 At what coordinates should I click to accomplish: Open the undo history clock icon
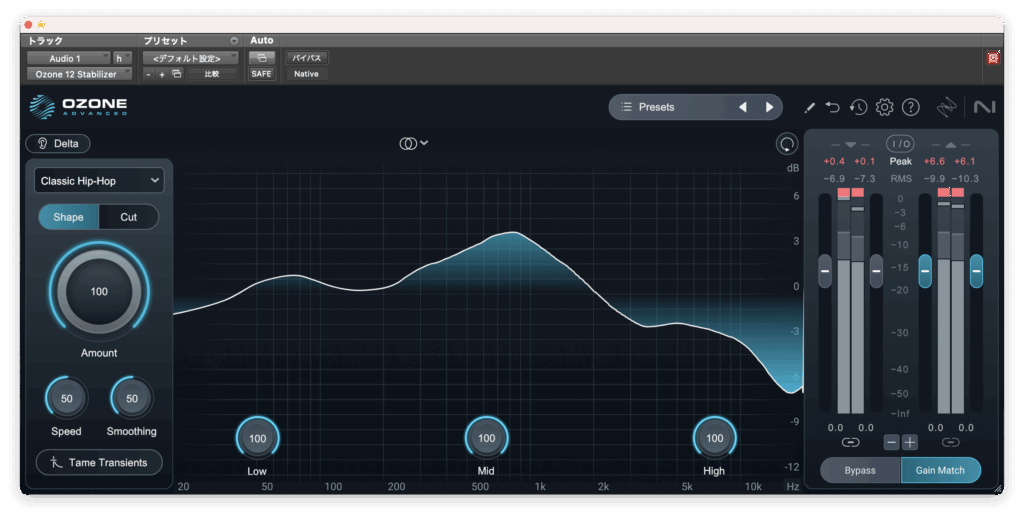coord(858,107)
